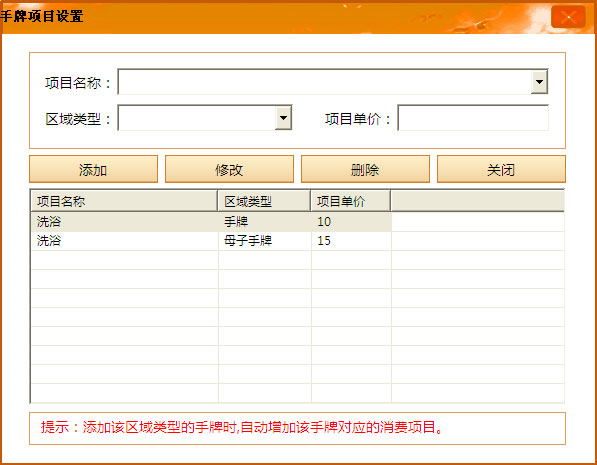Select the 洗浴 row with 母子手牌 type
This screenshot has width=597, height=465.
(211, 241)
